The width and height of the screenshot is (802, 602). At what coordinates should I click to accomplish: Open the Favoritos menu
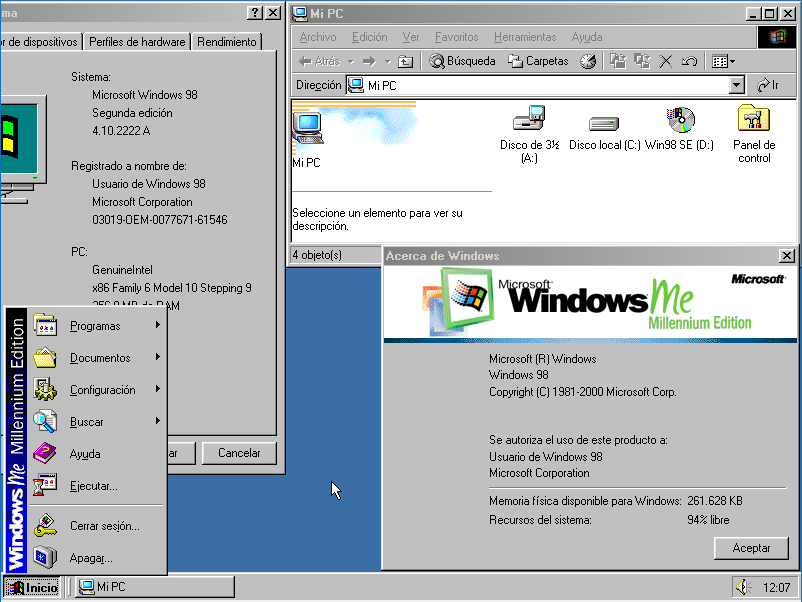pyautogui.click(x=456, y=37)
